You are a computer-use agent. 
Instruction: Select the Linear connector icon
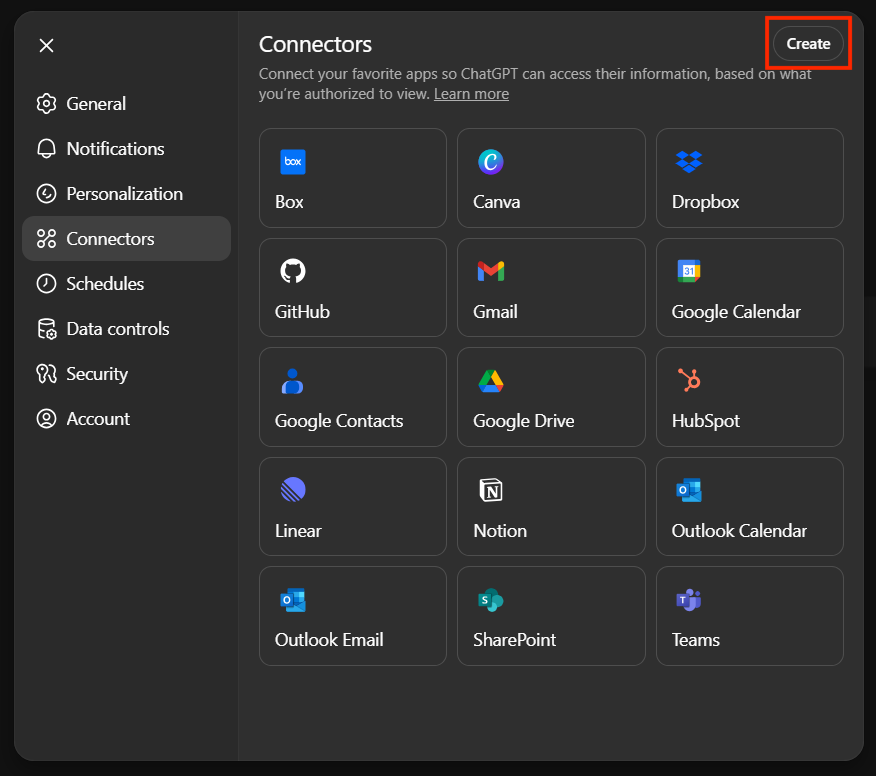pos(292,490)
